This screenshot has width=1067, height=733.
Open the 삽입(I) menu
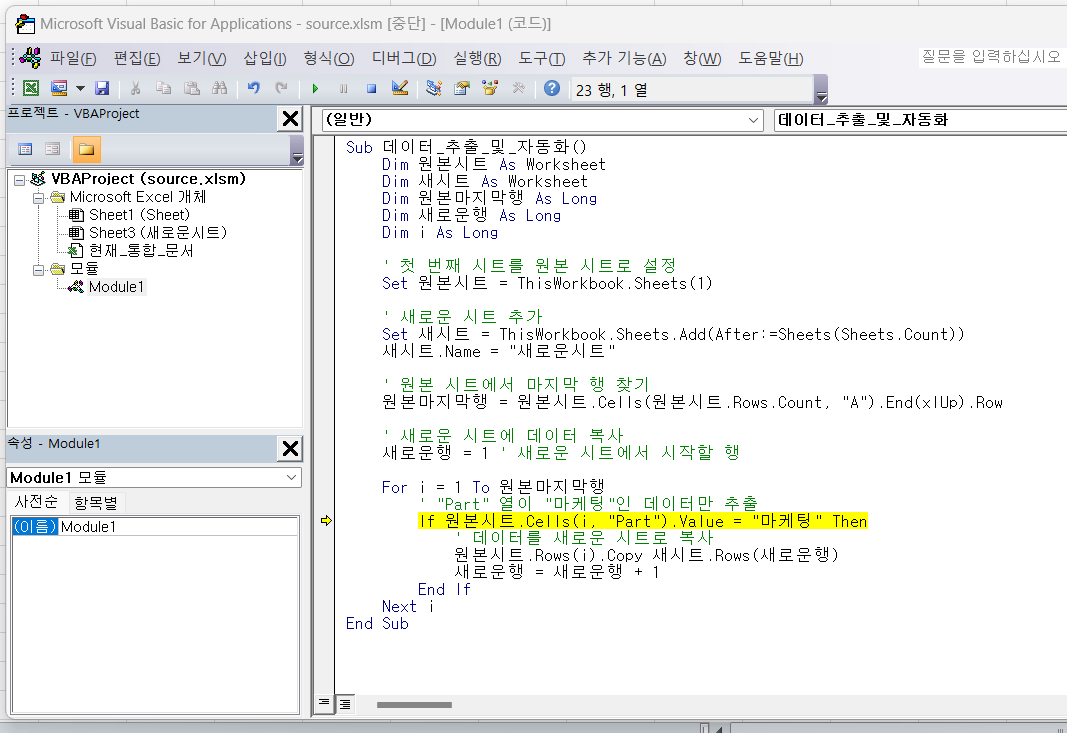[x=265, y=59]
